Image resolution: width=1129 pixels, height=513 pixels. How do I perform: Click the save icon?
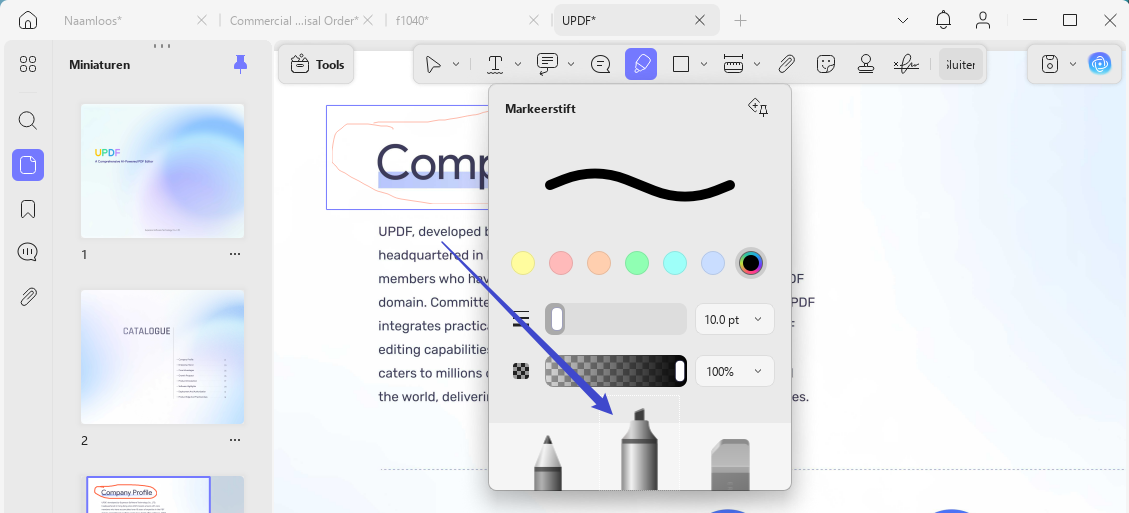(x=1051, y=64)
